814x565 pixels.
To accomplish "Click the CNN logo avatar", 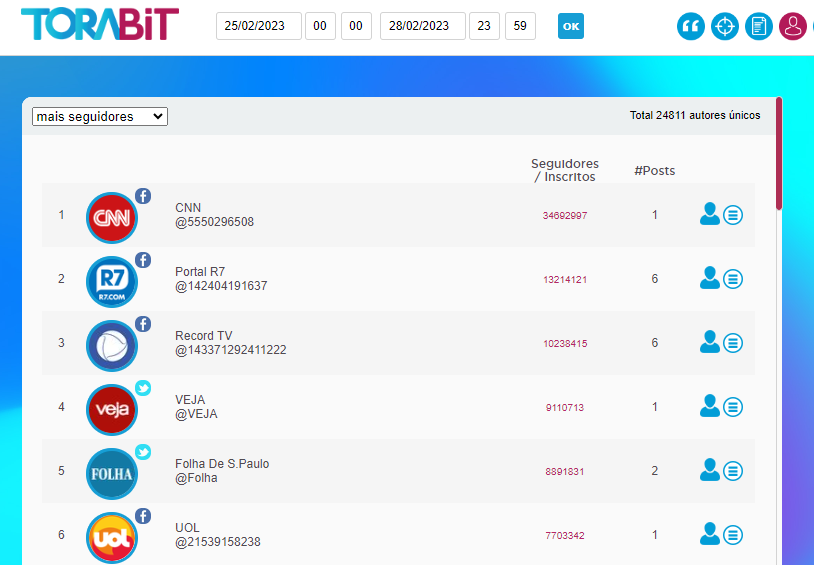I will click(112, 218).
